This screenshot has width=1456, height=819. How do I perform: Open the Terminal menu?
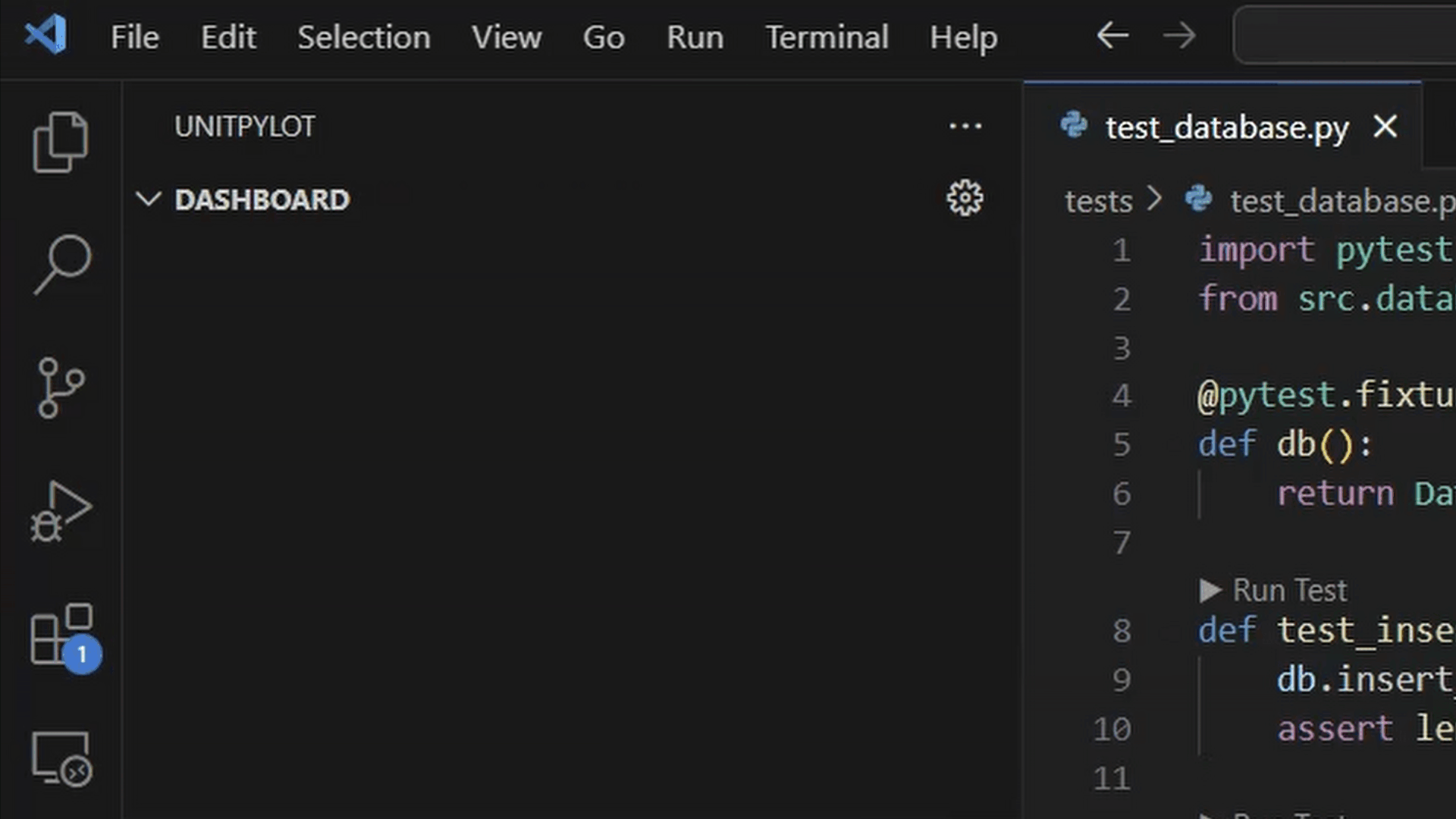coord(827,37)
